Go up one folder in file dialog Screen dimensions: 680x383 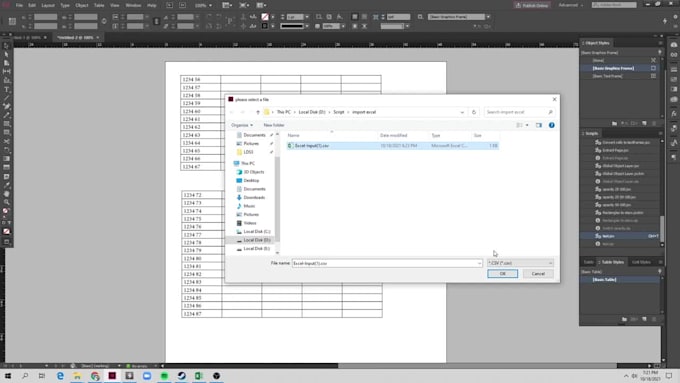[x=258, y=112]
